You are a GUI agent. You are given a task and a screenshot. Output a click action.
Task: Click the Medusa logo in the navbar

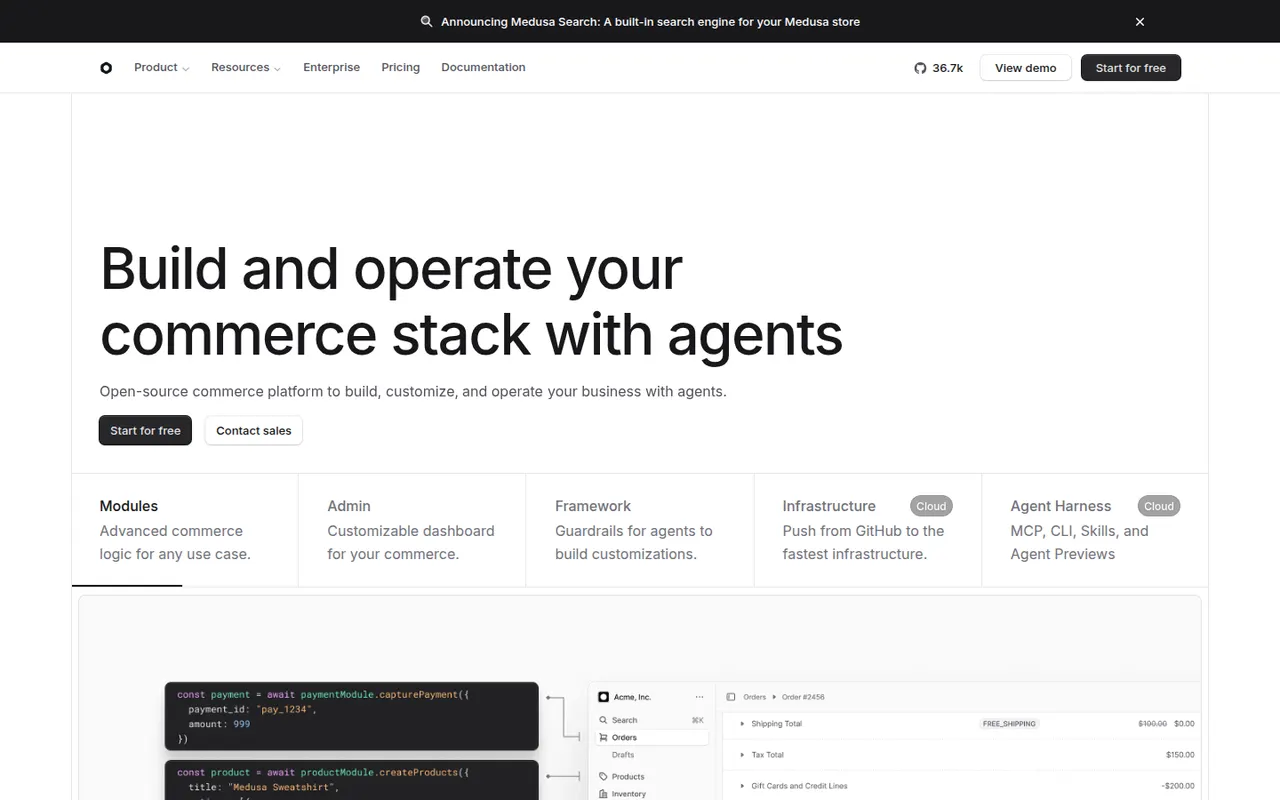pyautogui.click(x=106, y=68)
